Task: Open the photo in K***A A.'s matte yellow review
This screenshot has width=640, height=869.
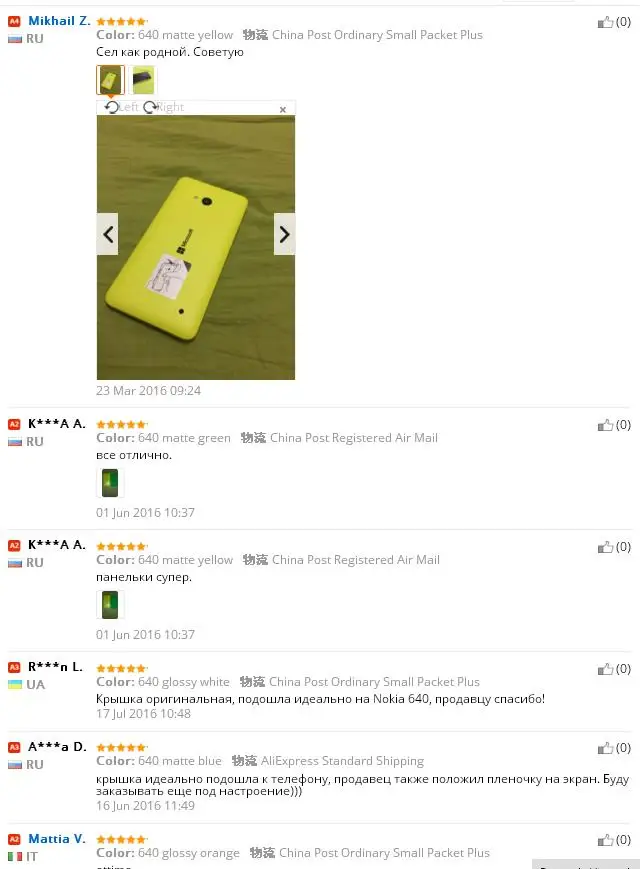Action: tap(110, 605)
